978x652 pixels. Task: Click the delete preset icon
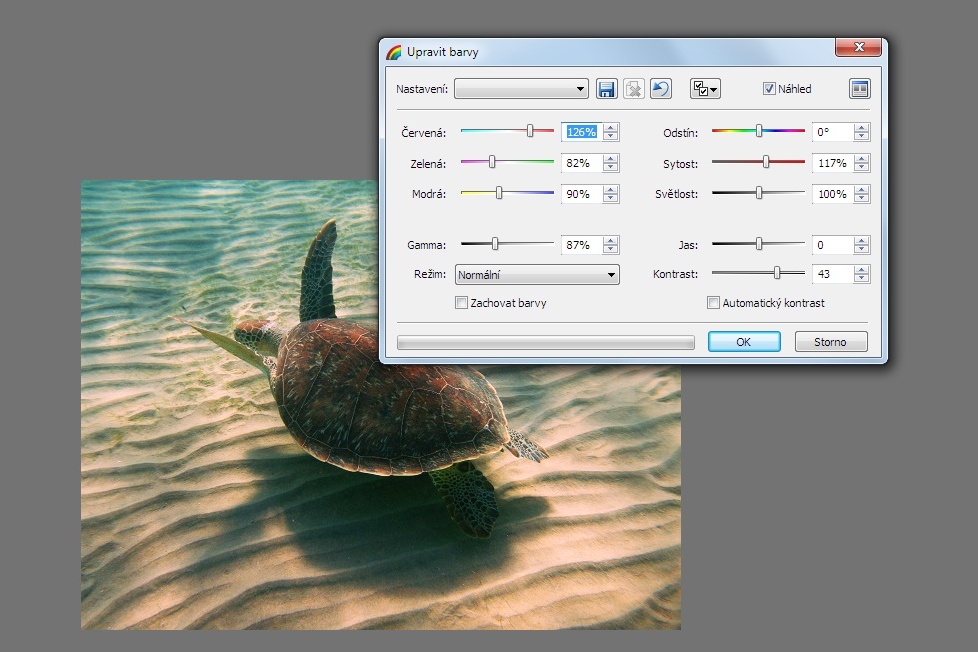(633, 89)
